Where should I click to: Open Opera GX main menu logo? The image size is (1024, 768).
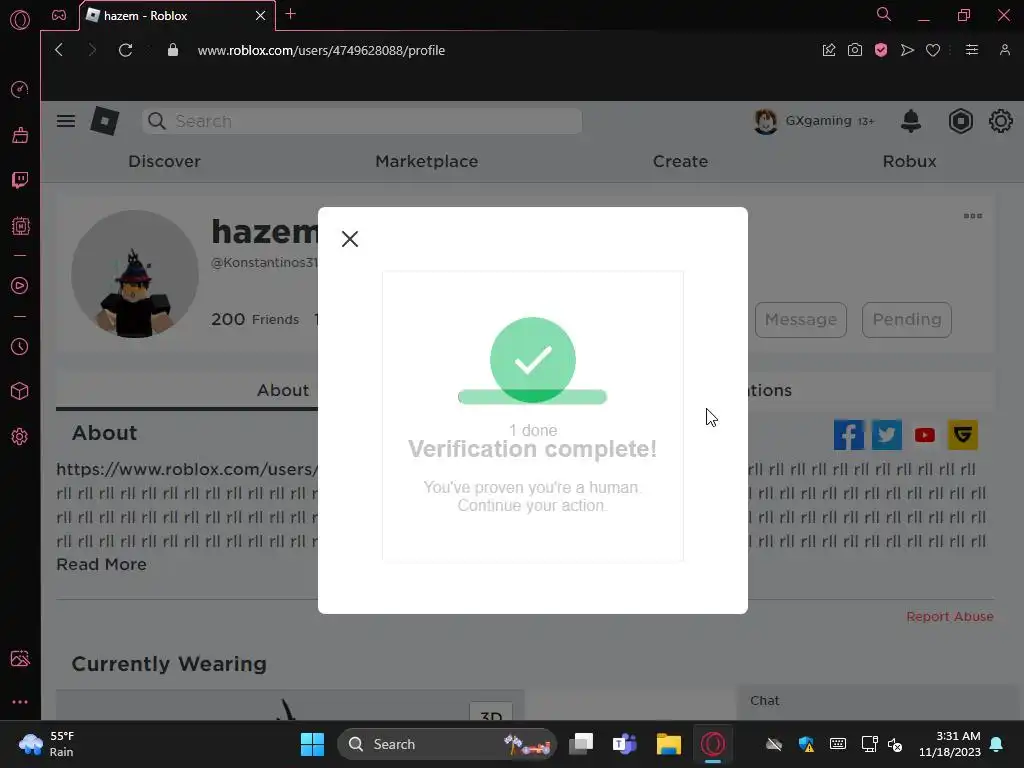pyautogui.click(x=20, y=20)
